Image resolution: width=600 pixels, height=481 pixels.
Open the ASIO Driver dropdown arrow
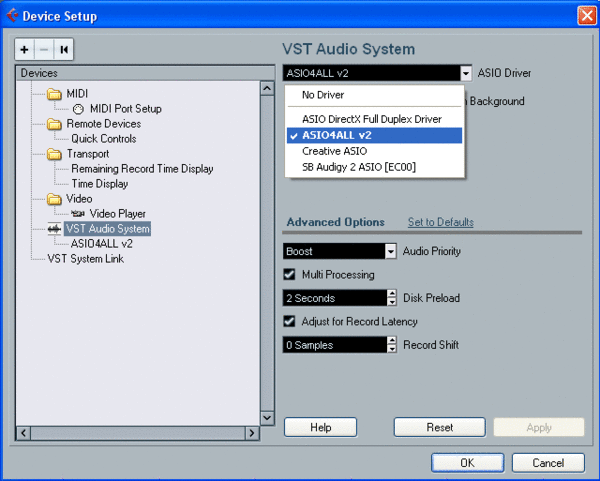466,73
